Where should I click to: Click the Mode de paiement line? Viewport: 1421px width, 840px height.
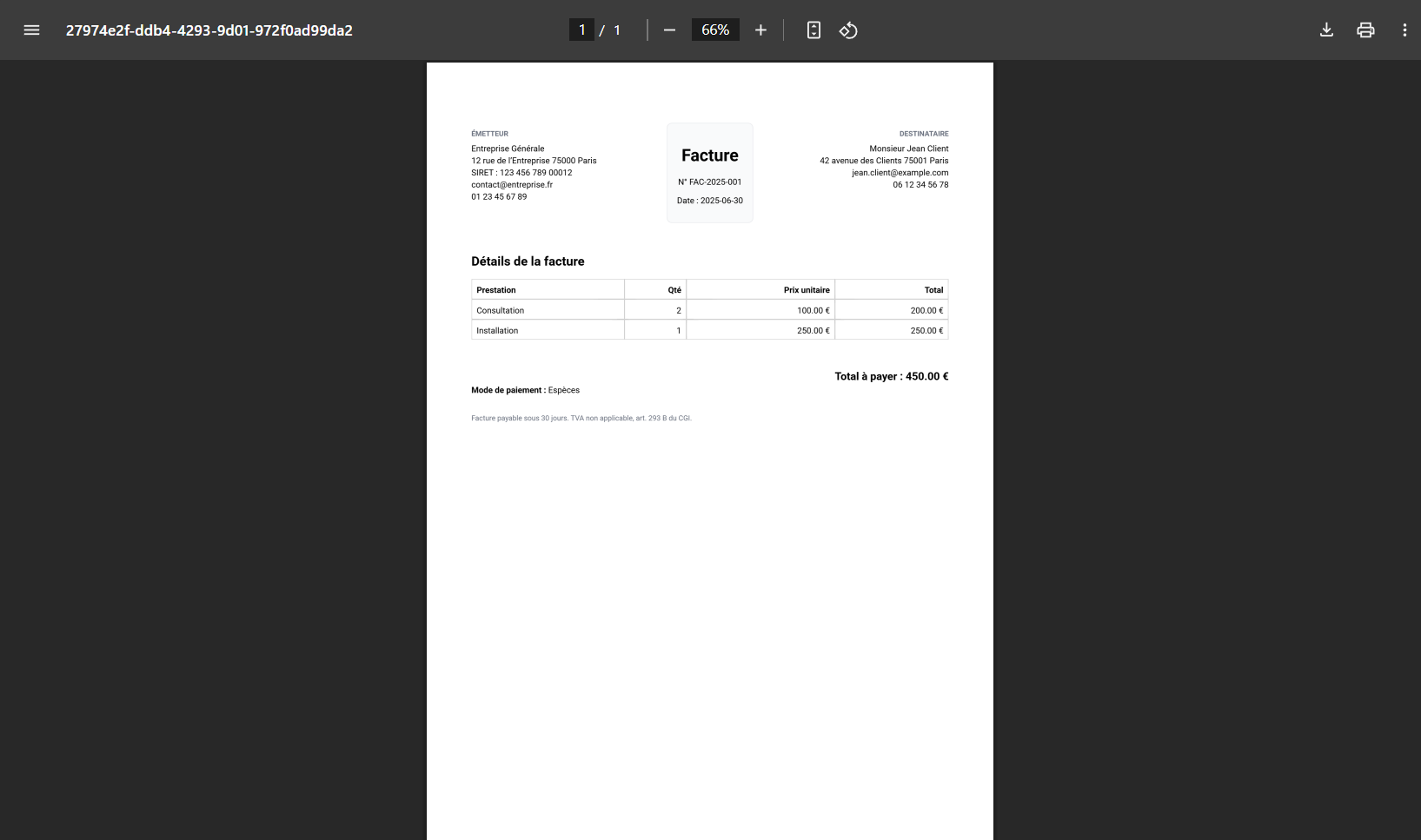coord(525,391)
